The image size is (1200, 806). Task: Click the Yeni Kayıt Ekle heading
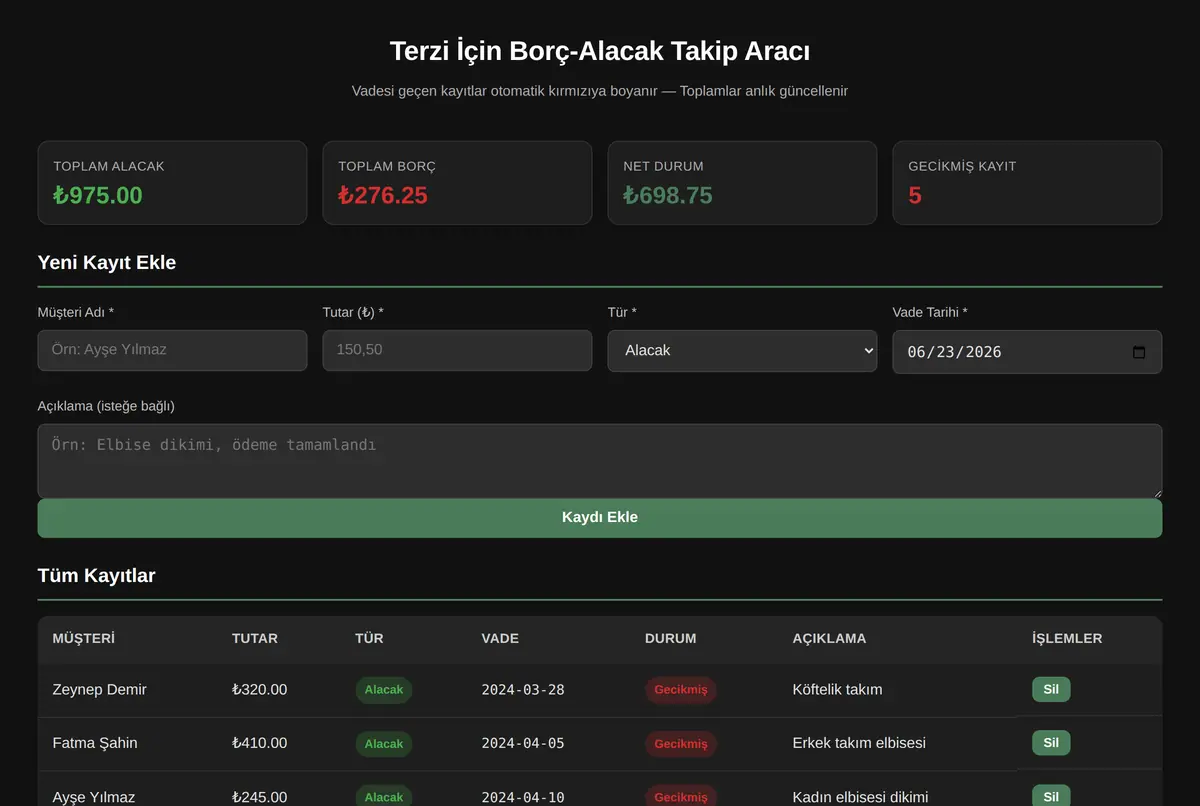(x=107, y=263)
